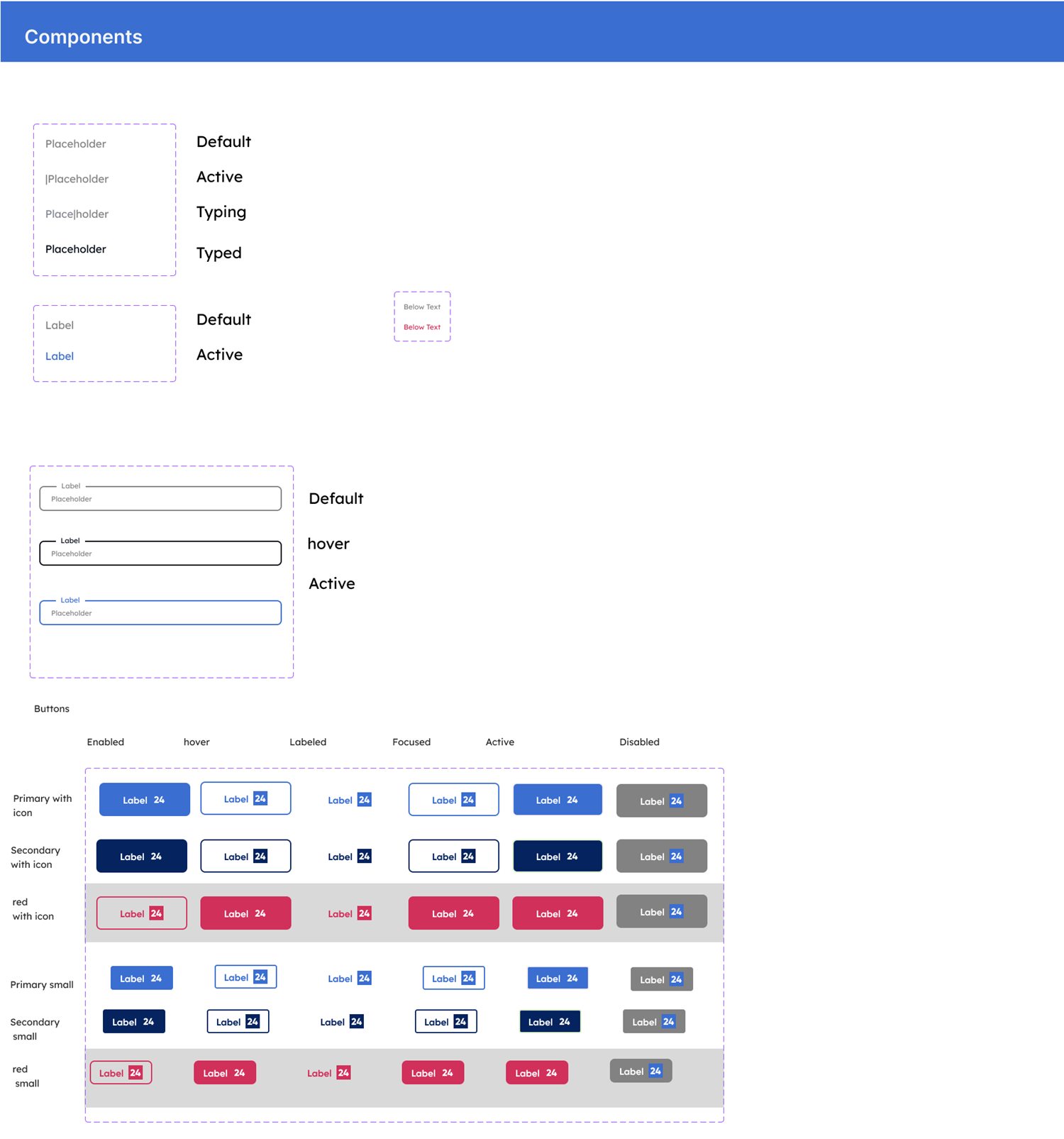
Task: Click the 'Disabled' column header
Action: tap(639, 742)
